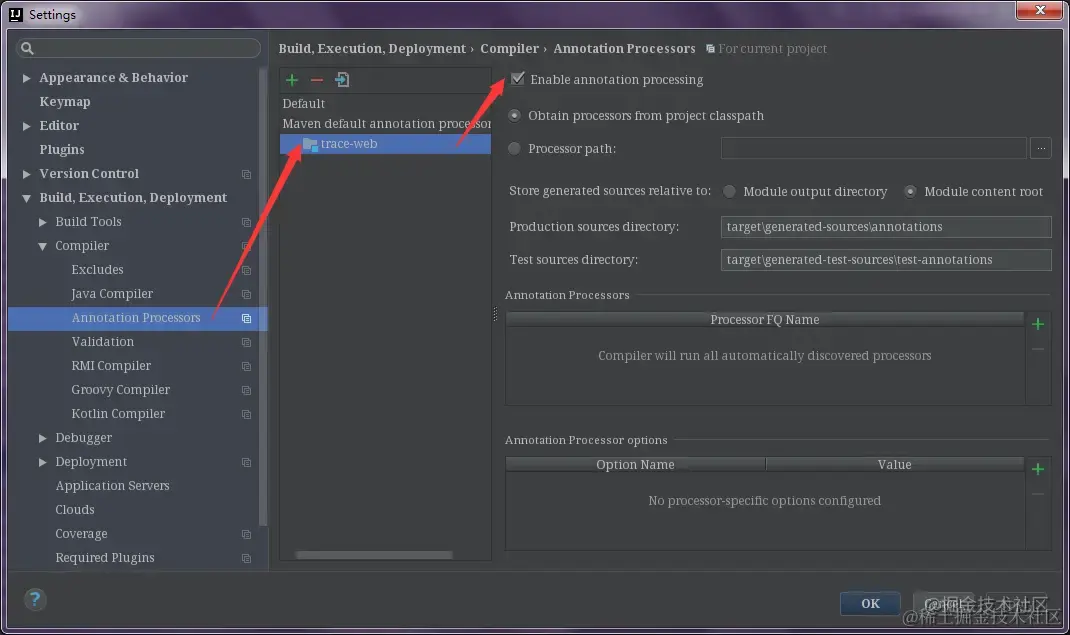Expand the Deployment node
This screenshot has height=635, width=1070.
click(42, 462)
